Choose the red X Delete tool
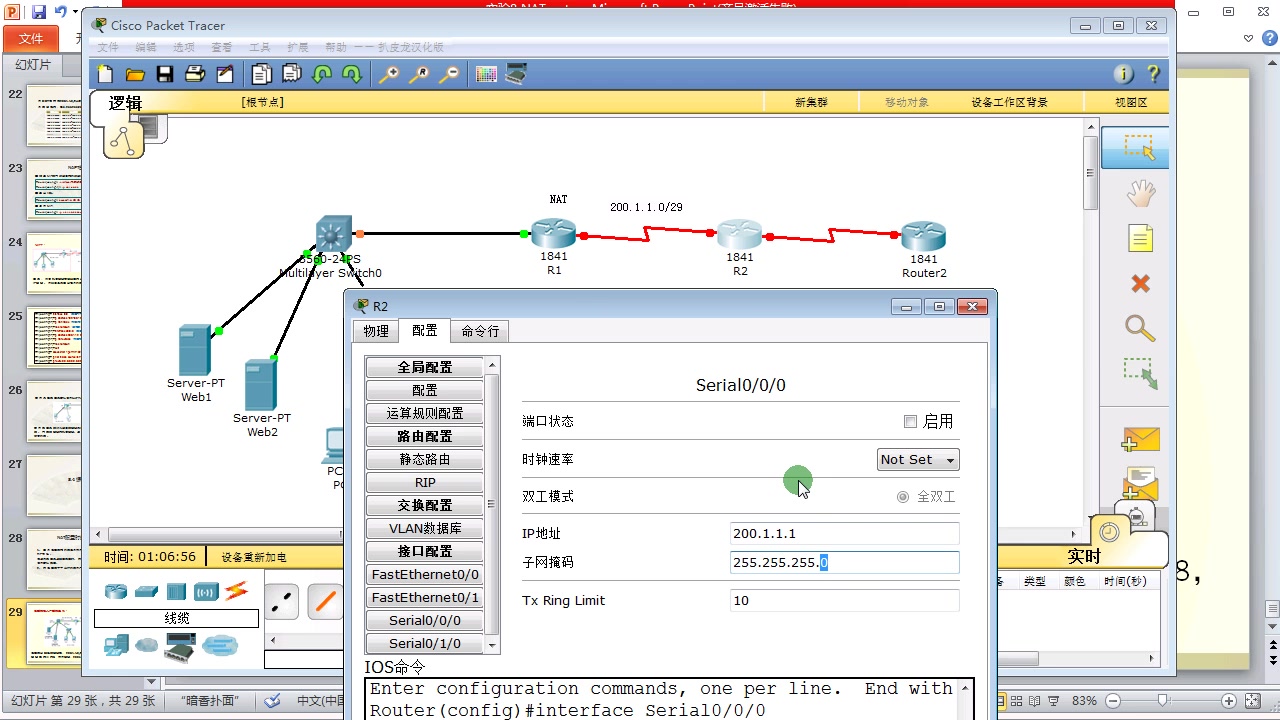Viewport: 1280px width, 720px height. 1140,284
